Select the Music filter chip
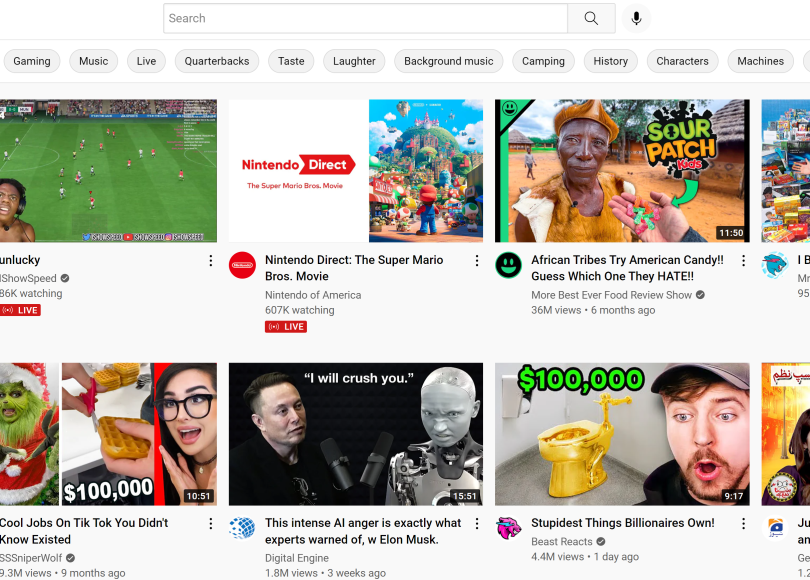This screenshot has width=810, height=580. pyautogui.click(x=93, y=61)
